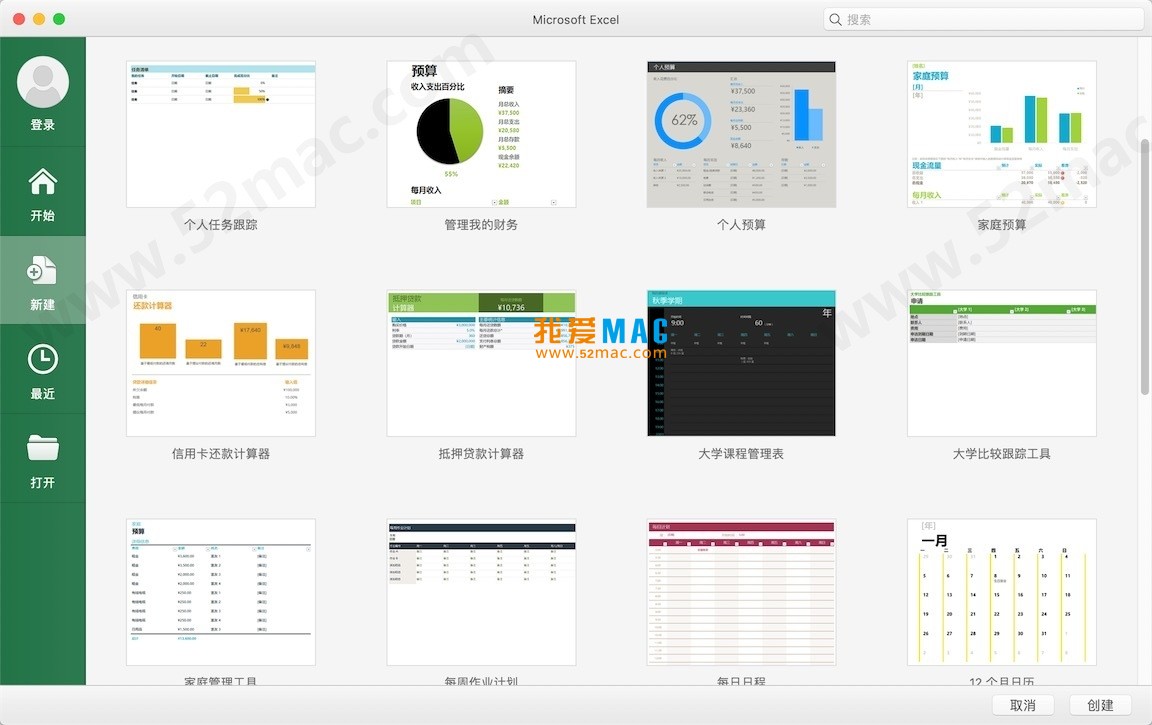Select the 个人预算 template thumbnail

click(x=741, y=134)
